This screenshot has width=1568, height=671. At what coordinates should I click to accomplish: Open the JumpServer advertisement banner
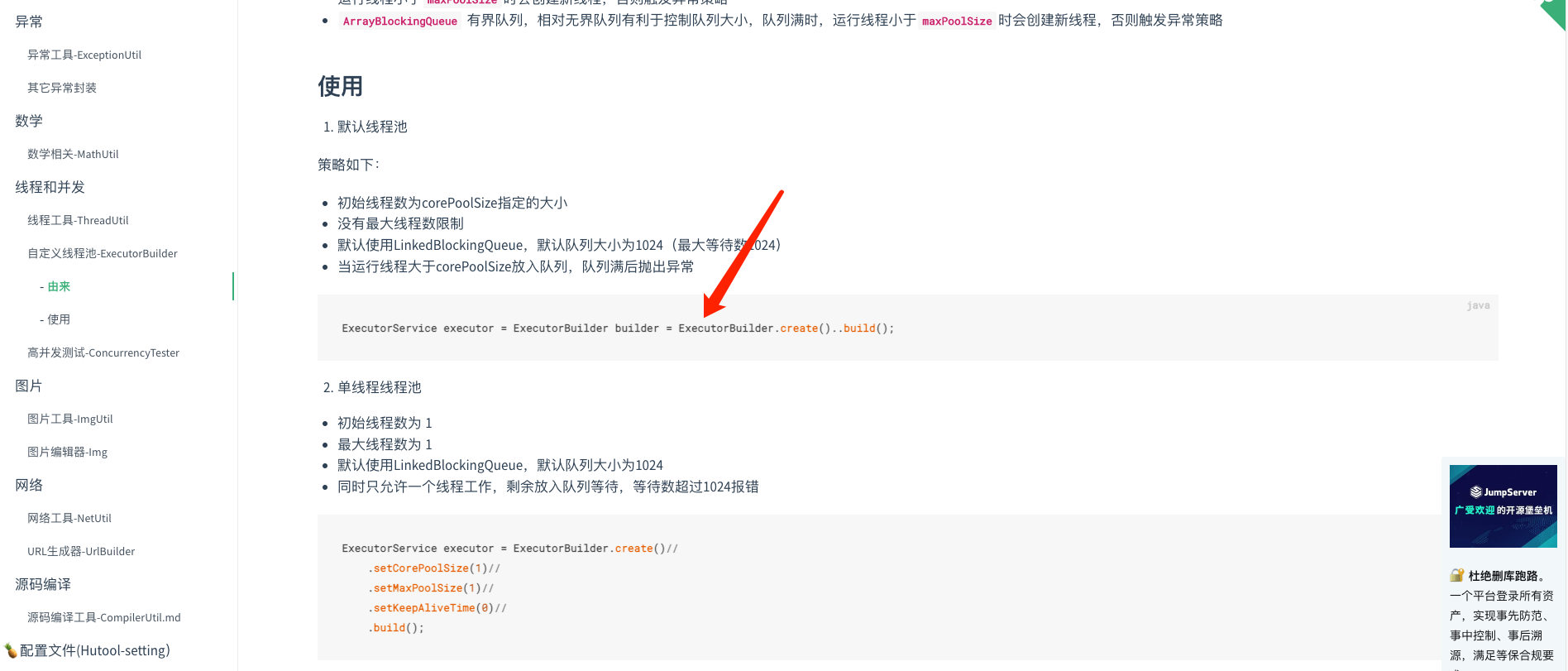[1503, 506]
